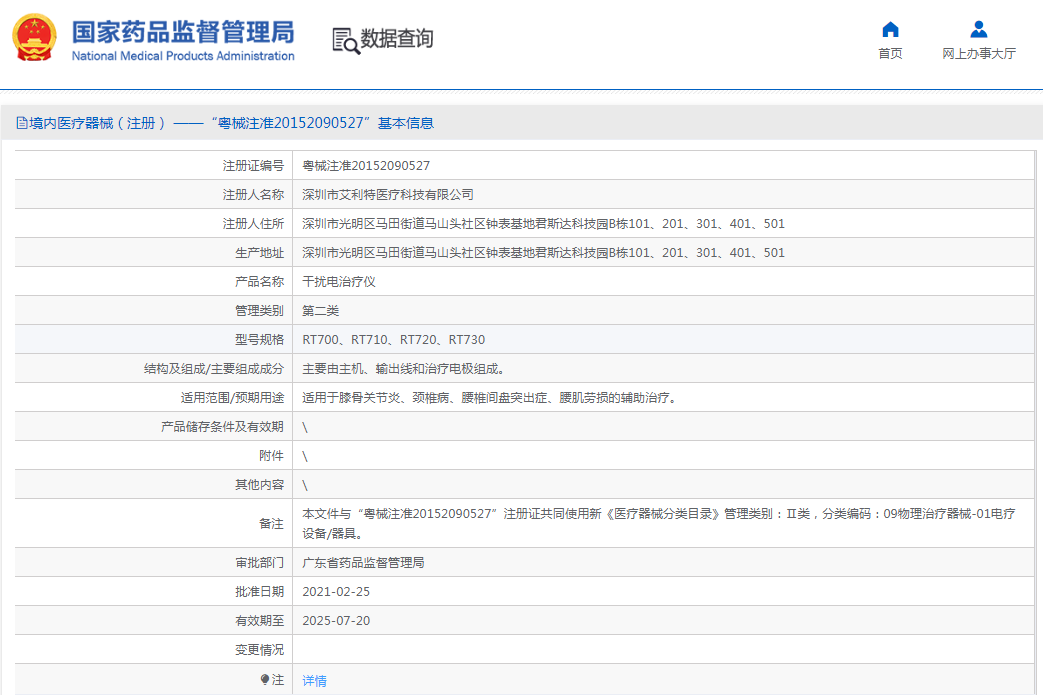Go to home via house icon
The height and width of the screenshot is (695, 1043).
pos(890,29)
